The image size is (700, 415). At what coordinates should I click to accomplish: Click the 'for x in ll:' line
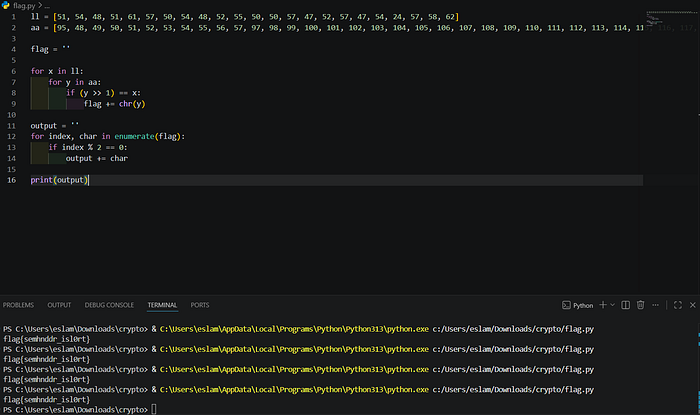pos(57,71)
